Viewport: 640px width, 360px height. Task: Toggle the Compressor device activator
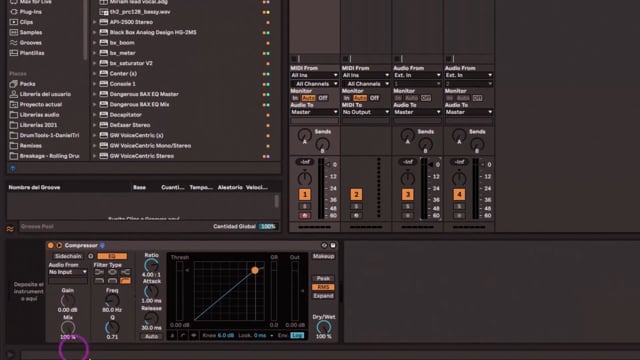(x=51, y=245)
